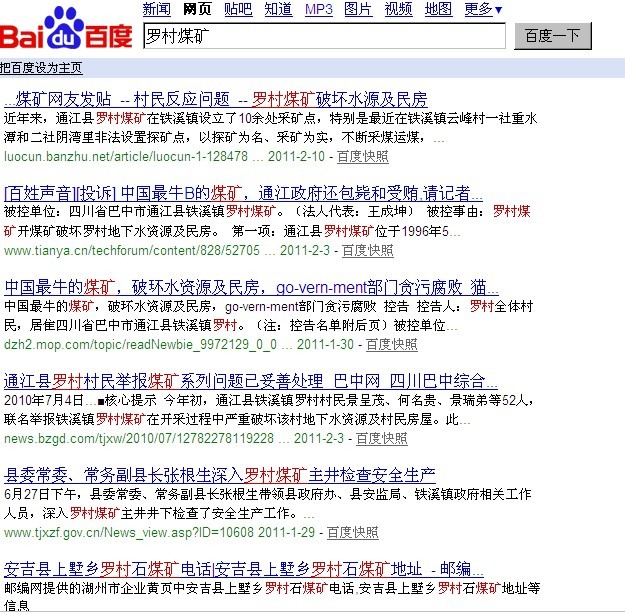
Task: View 百度快照 for the luocun.banzhu.net result
Action: click(x=362, y=157)
